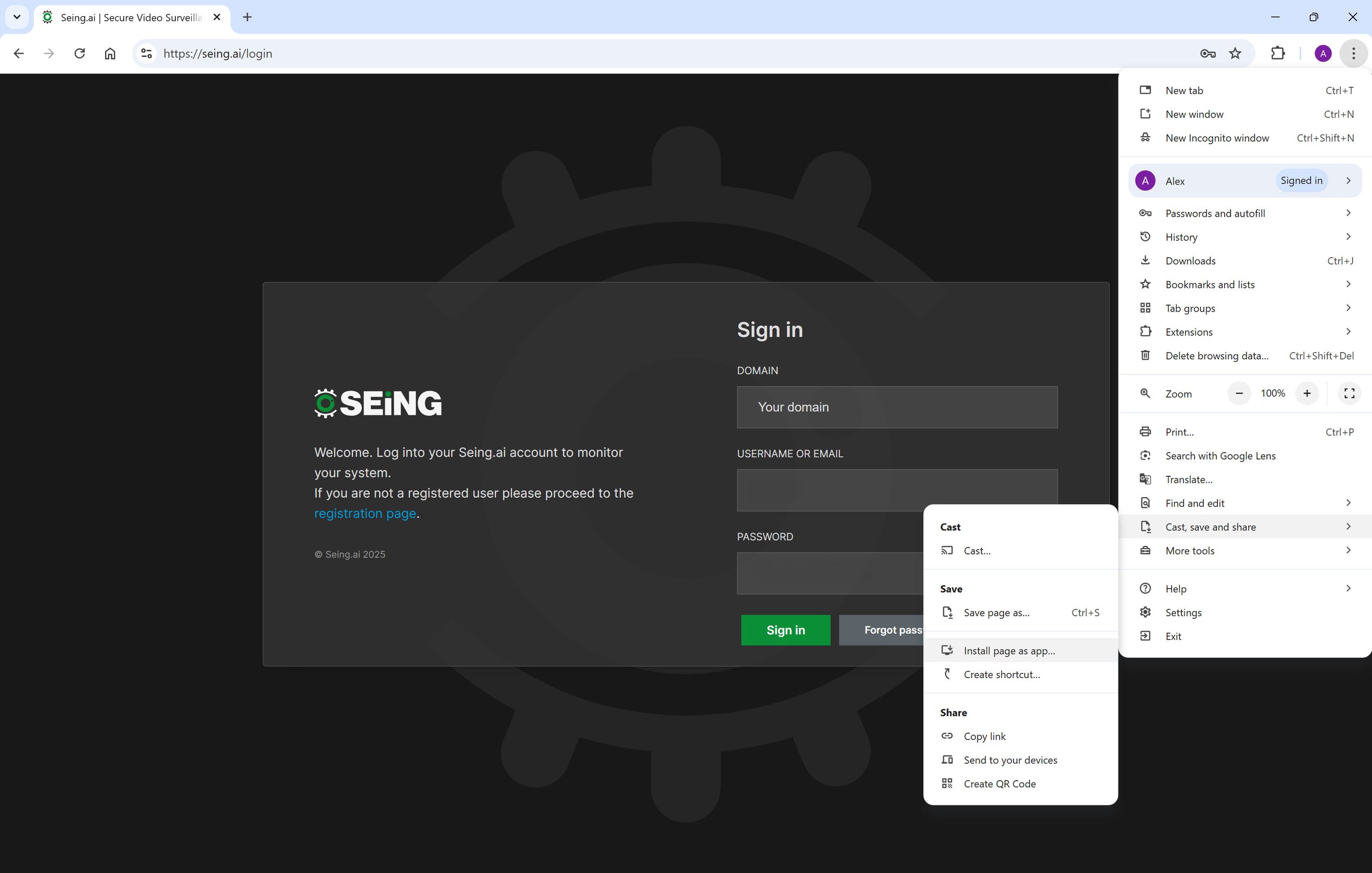Screen dimensions: 1372x873
Task: Enter fullscreen mode from Zoom row
Action: [1348, 394]
